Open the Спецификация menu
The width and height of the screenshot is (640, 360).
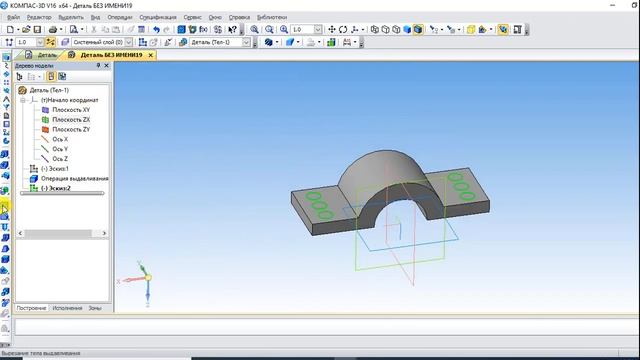point(158,17)
